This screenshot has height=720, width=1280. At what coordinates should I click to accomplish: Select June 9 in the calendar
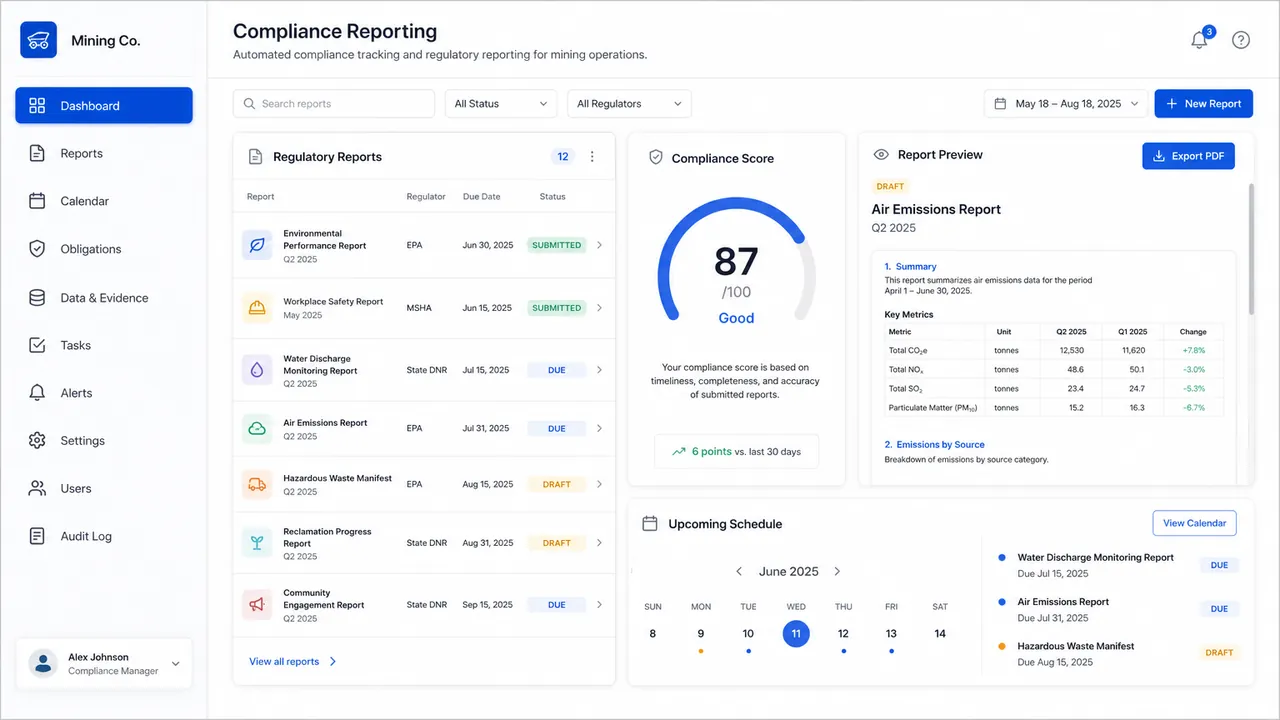click(x=701, y=634)
